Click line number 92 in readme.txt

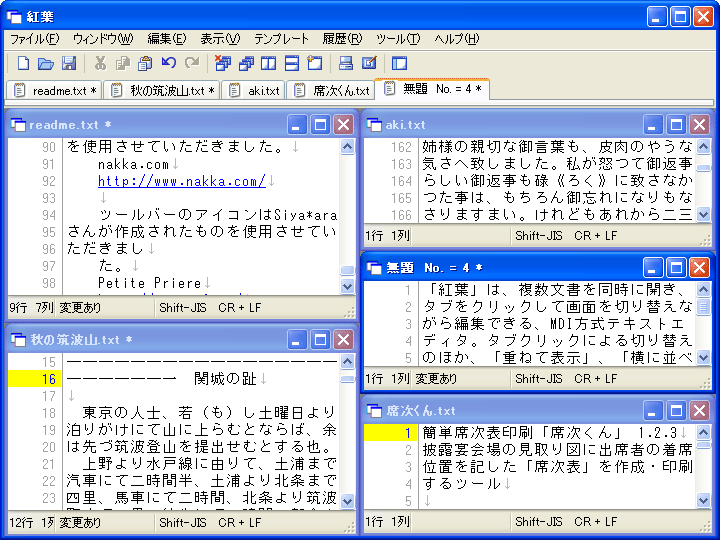tap(49, 181)
